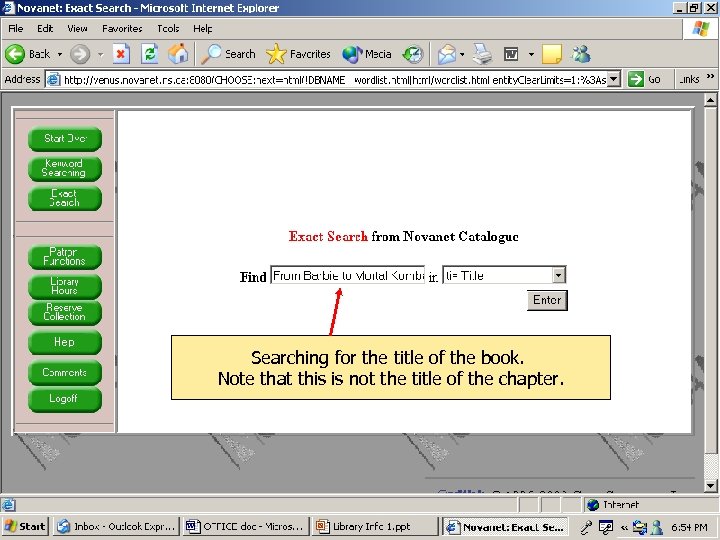Viewport: 720px width, 540px height.
Task: Expand the address bar URL dropdown
Action: point(614,79)
